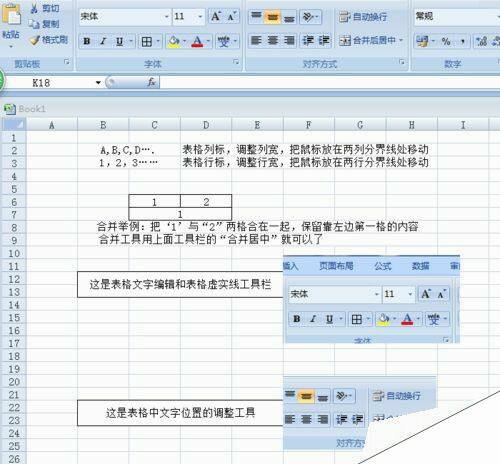Decrease the cell indent
Viewport: 500px width, 464px height.
point(308,41)
